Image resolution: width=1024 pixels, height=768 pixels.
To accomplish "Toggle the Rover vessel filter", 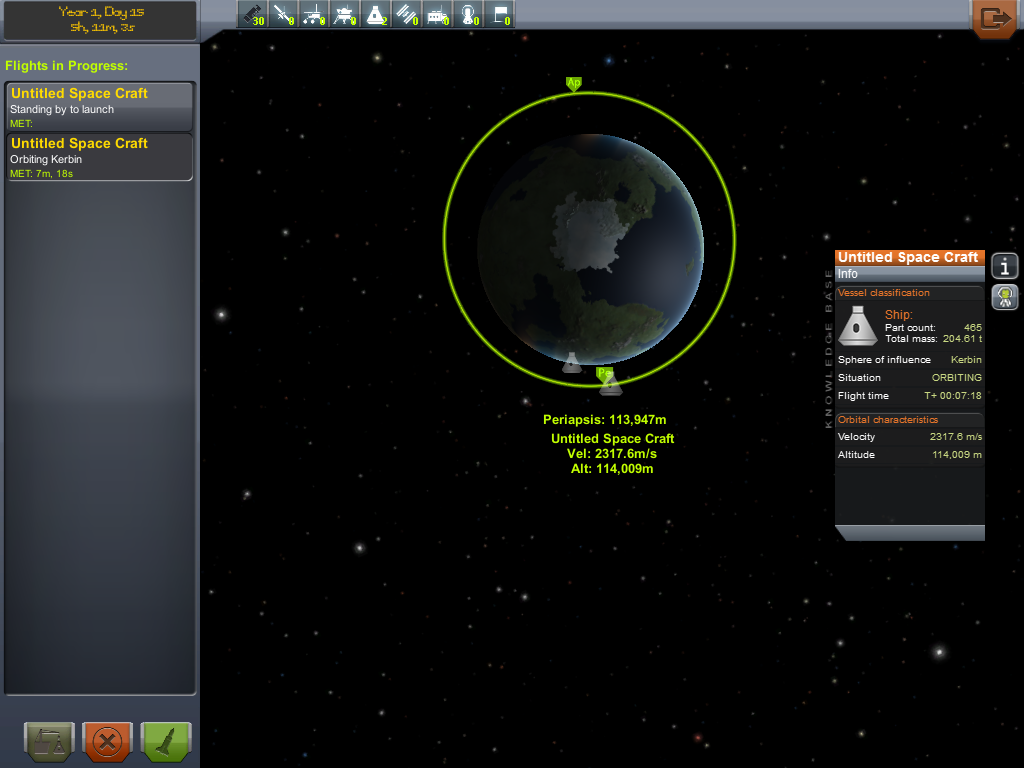I will coord(313,14).
